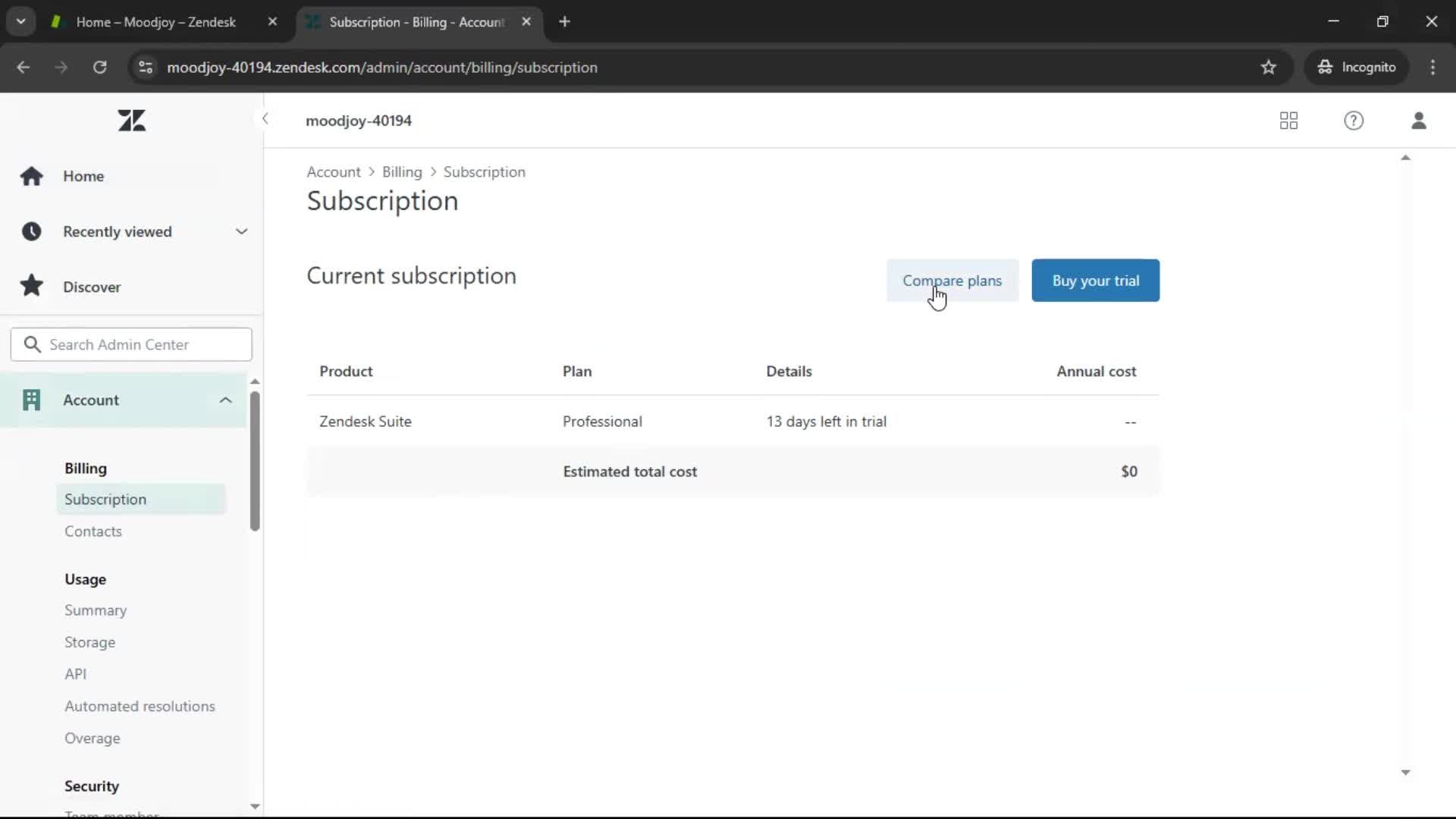Click the Details column header
Viewport: 1456px width, 819px height.
(789, 371)
